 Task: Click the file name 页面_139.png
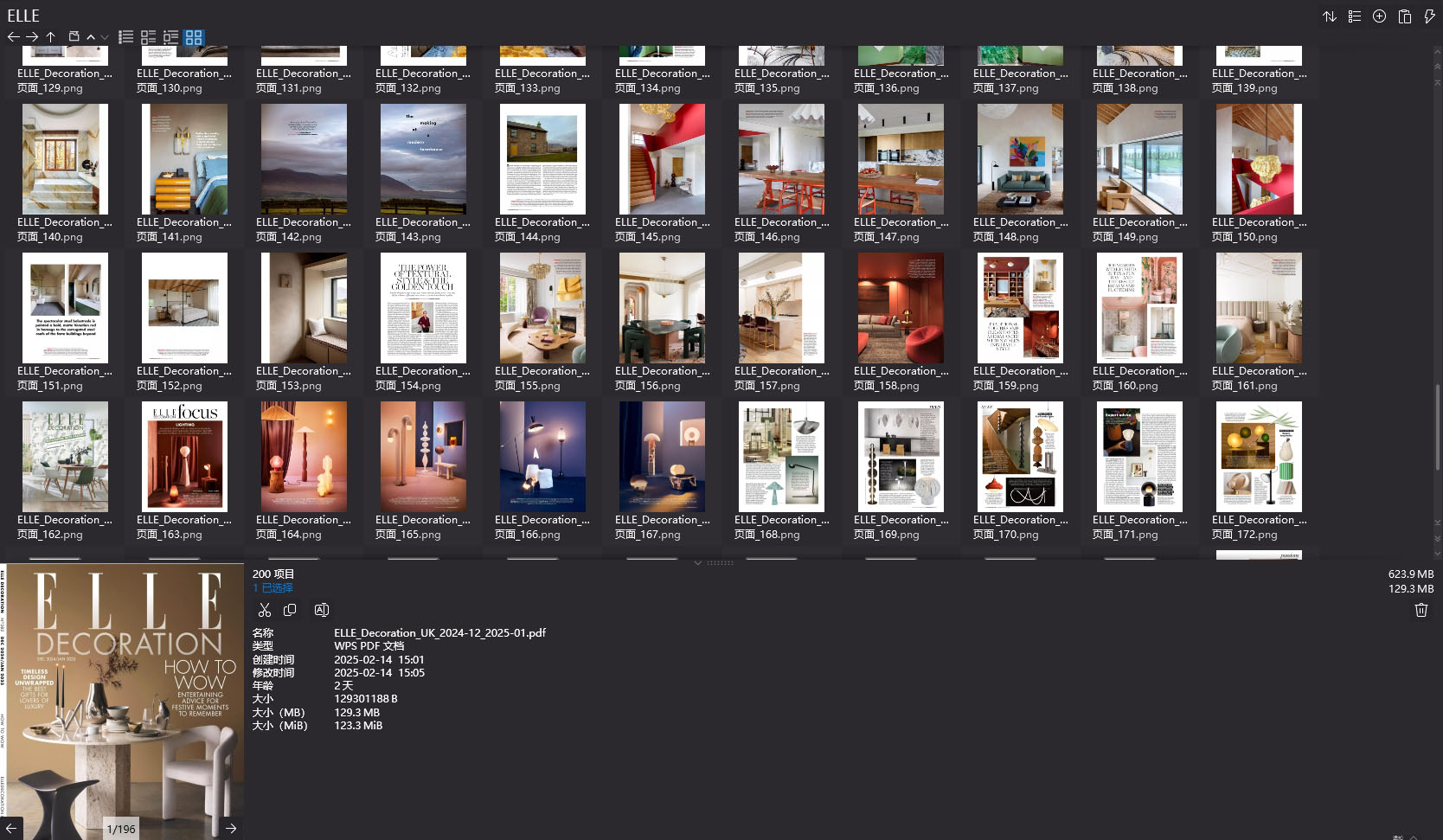(1245, 88)
